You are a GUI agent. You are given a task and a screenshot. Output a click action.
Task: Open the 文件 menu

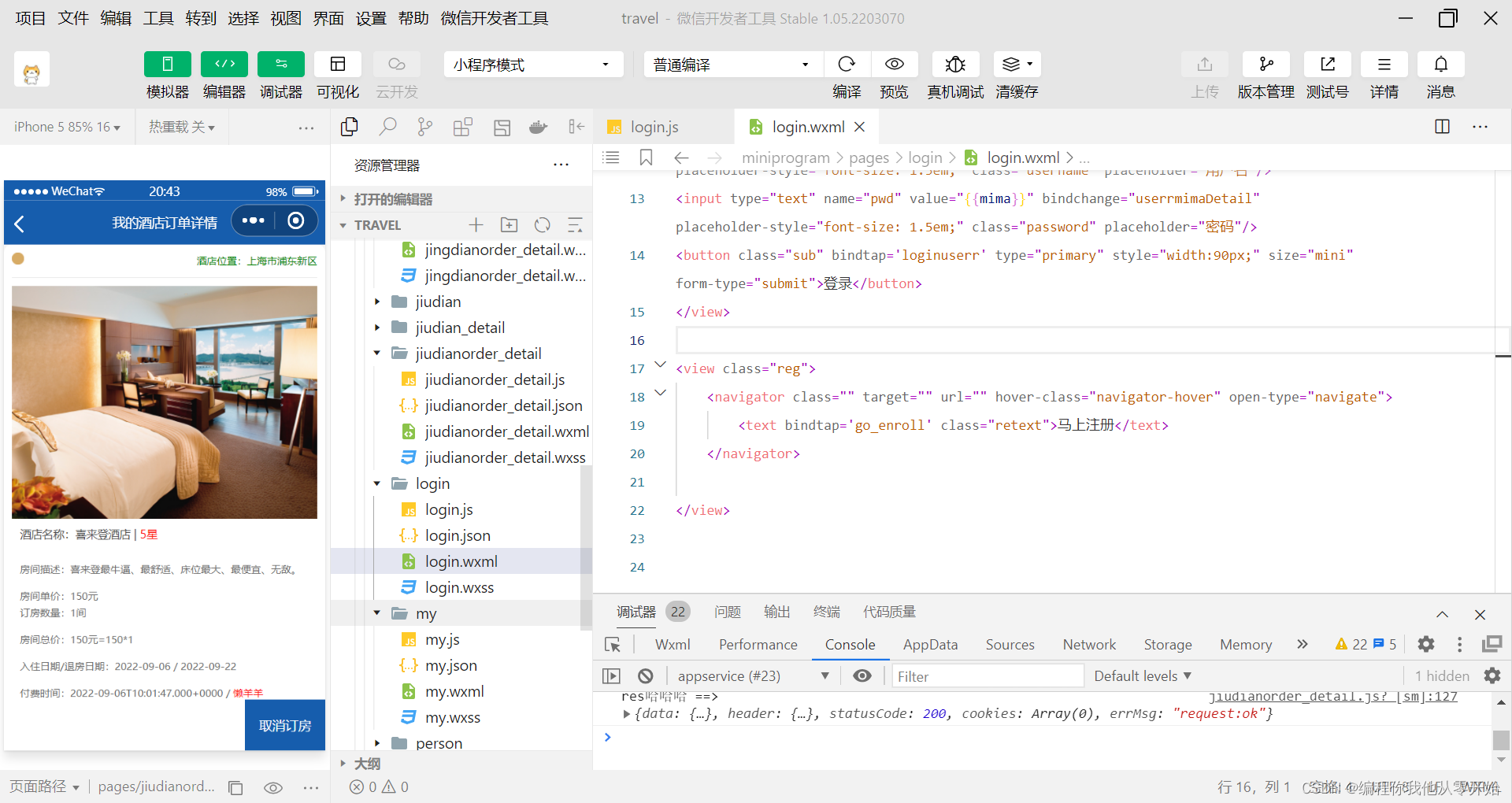[73, 18]
